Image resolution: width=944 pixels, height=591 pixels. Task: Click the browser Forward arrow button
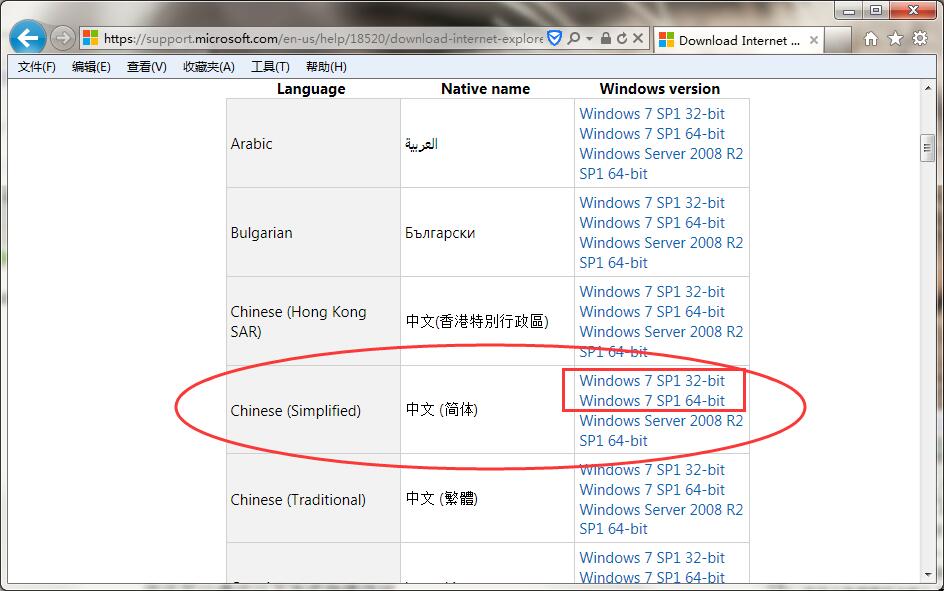click(x=62, y=39)
